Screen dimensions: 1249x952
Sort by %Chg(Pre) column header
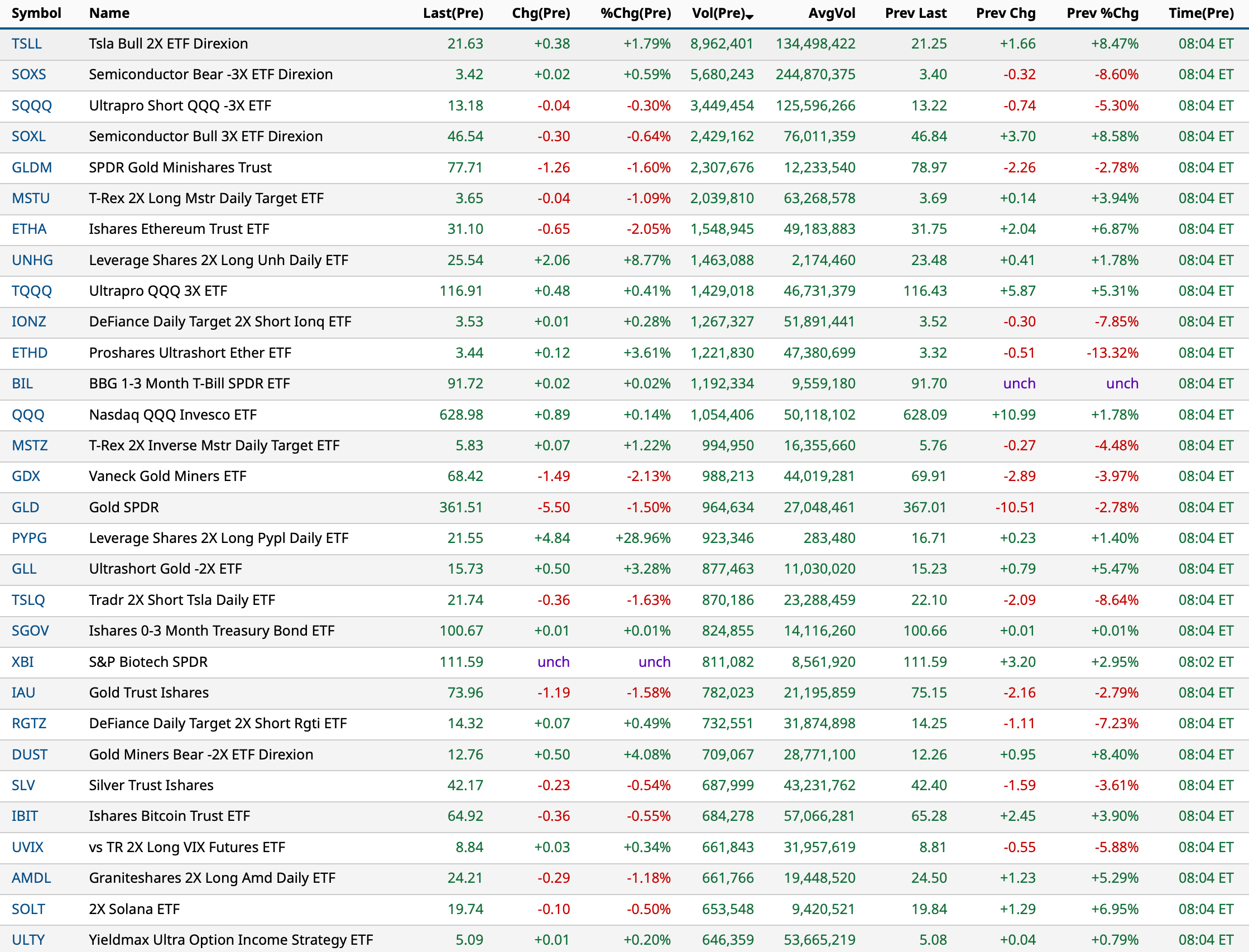tap(635, 13)
